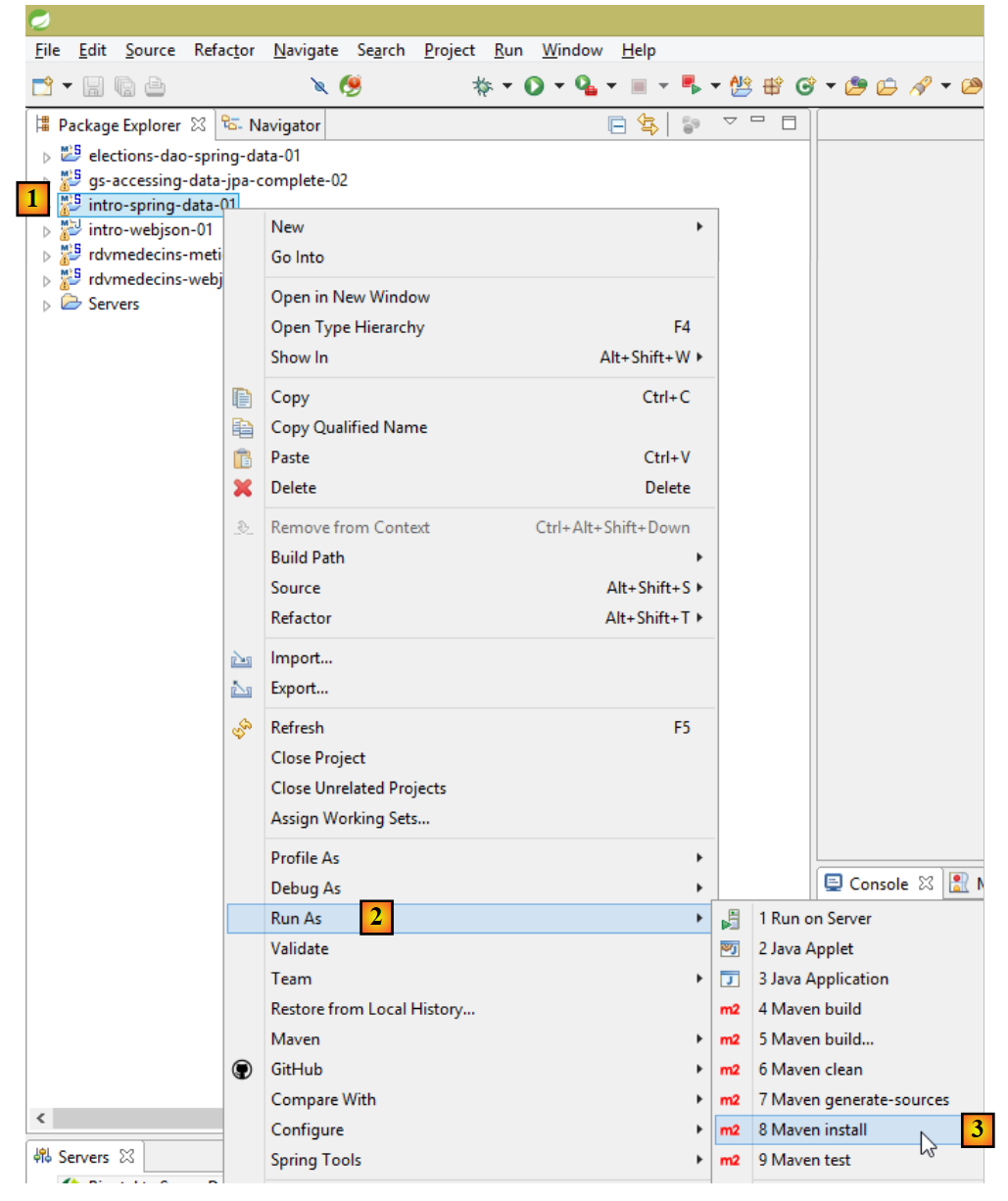Screen dimensions: 1008x1201
Task: Select the intro-webjson-01 project
Action: 150,230
